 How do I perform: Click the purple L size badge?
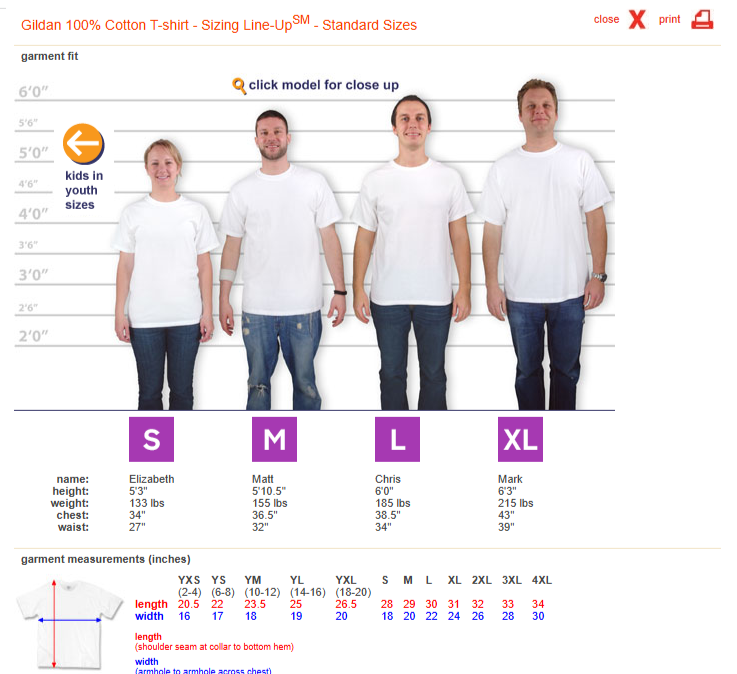coord(397,439)
